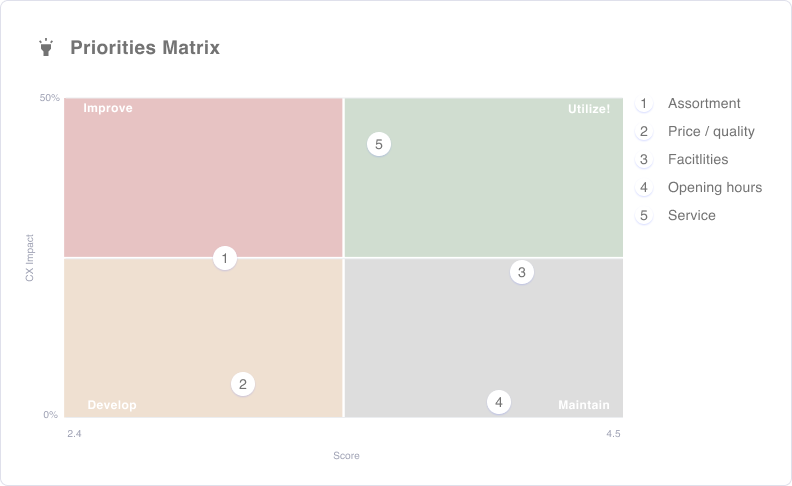The height and width of the screenshot is (486, 792).
Task: Click the Score axis label
Action: 346,456
